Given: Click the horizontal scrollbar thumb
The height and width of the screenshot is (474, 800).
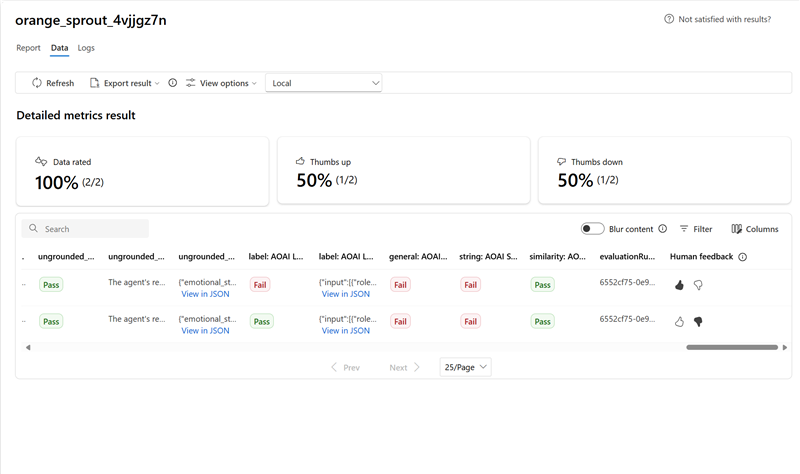Looking at the screenshot, I should [731, 347].
